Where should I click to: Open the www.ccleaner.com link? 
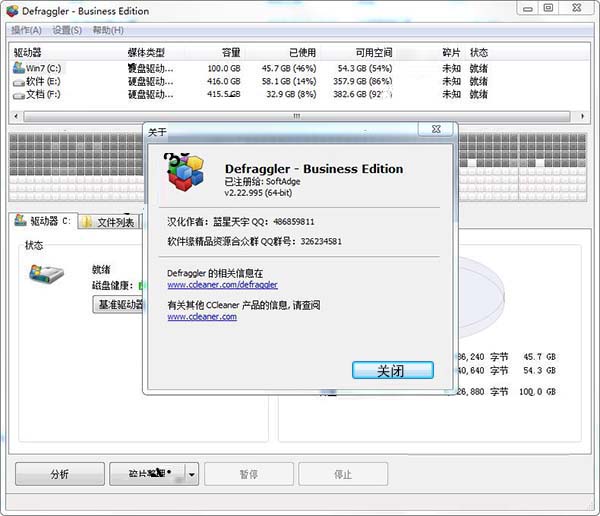[202, 317]
